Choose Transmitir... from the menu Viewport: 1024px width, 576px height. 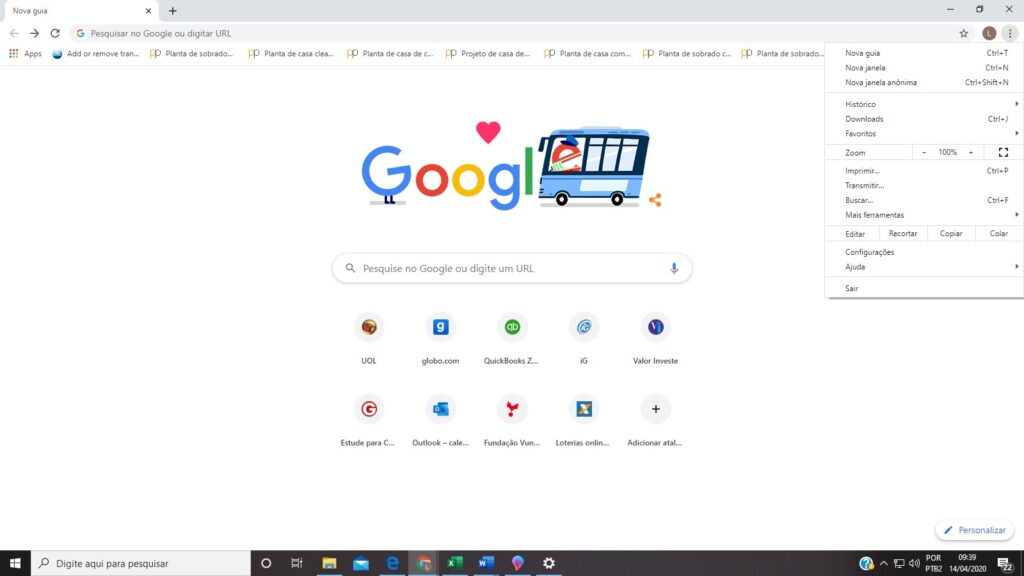(x=924, y=185)
